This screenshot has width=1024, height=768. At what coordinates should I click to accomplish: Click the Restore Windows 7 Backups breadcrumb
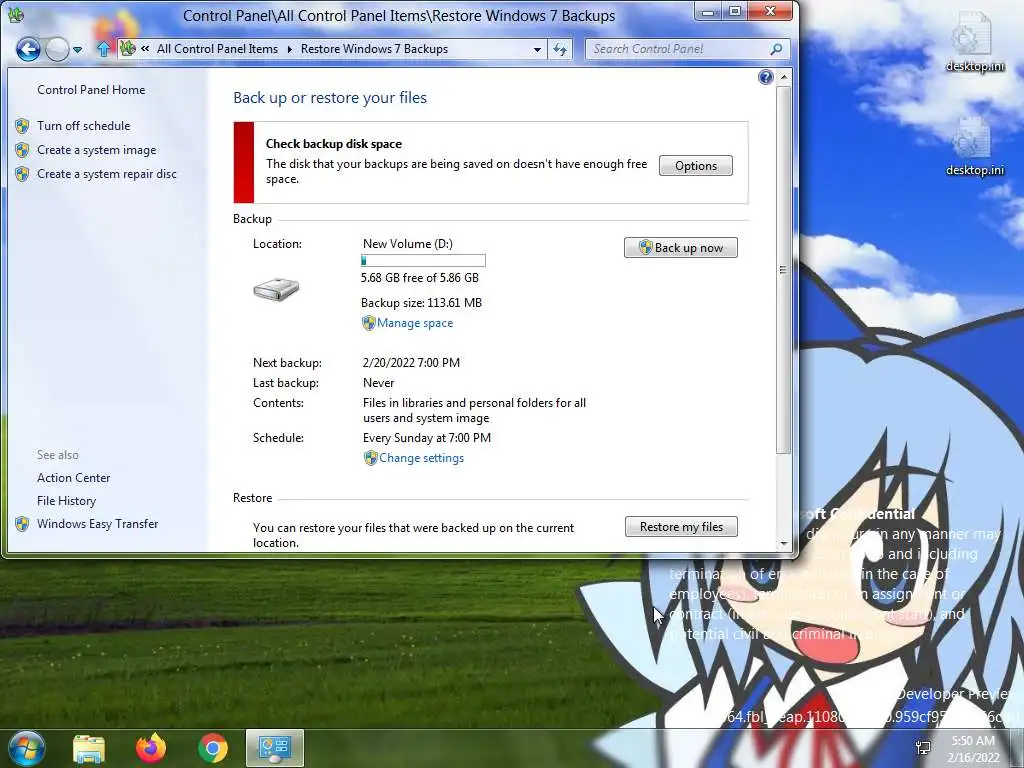(x=374, y=49)
